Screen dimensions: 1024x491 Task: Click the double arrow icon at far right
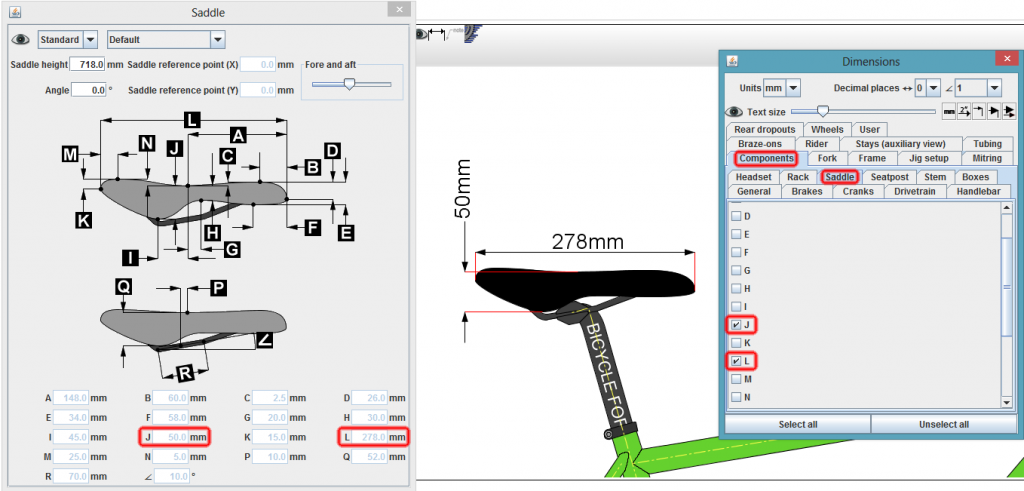[1009, 111]
